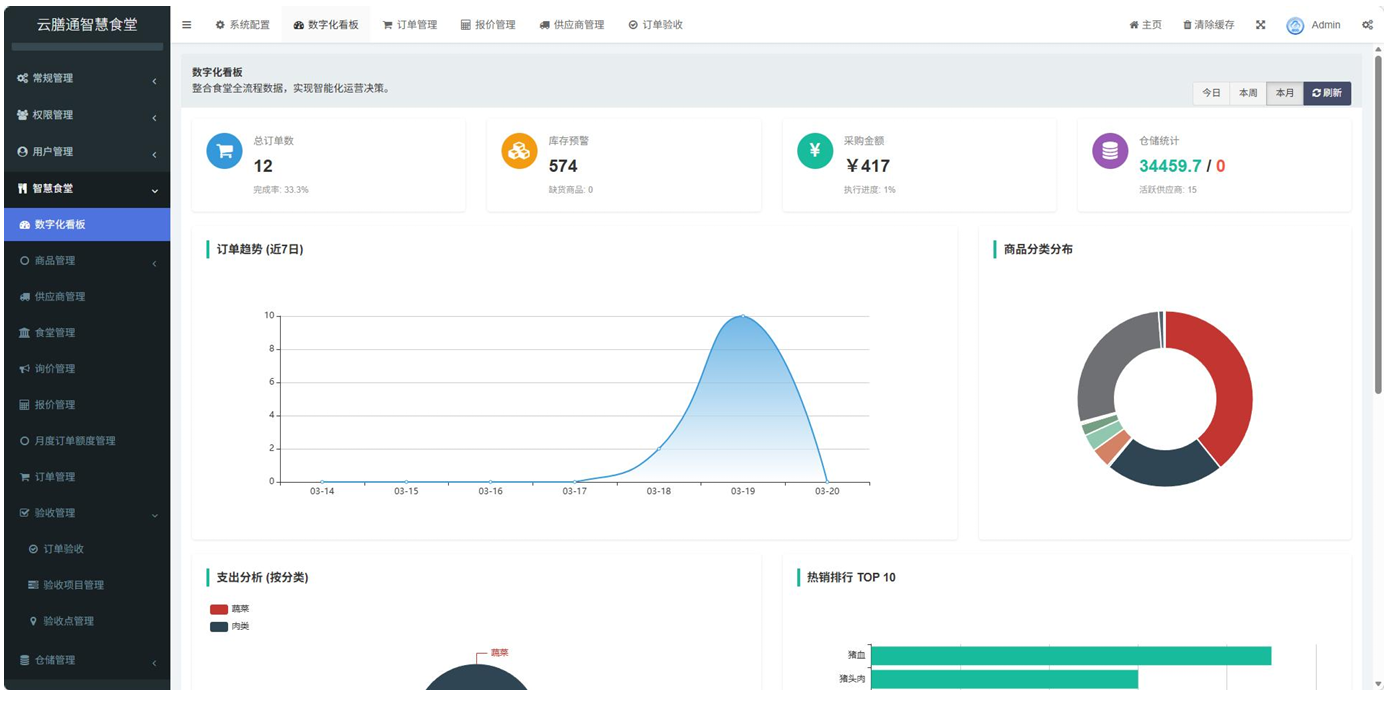Viewport: 1400px width, 718px height.
Task: Click the Admin user avatar
Action: [x=1295, y=25]
